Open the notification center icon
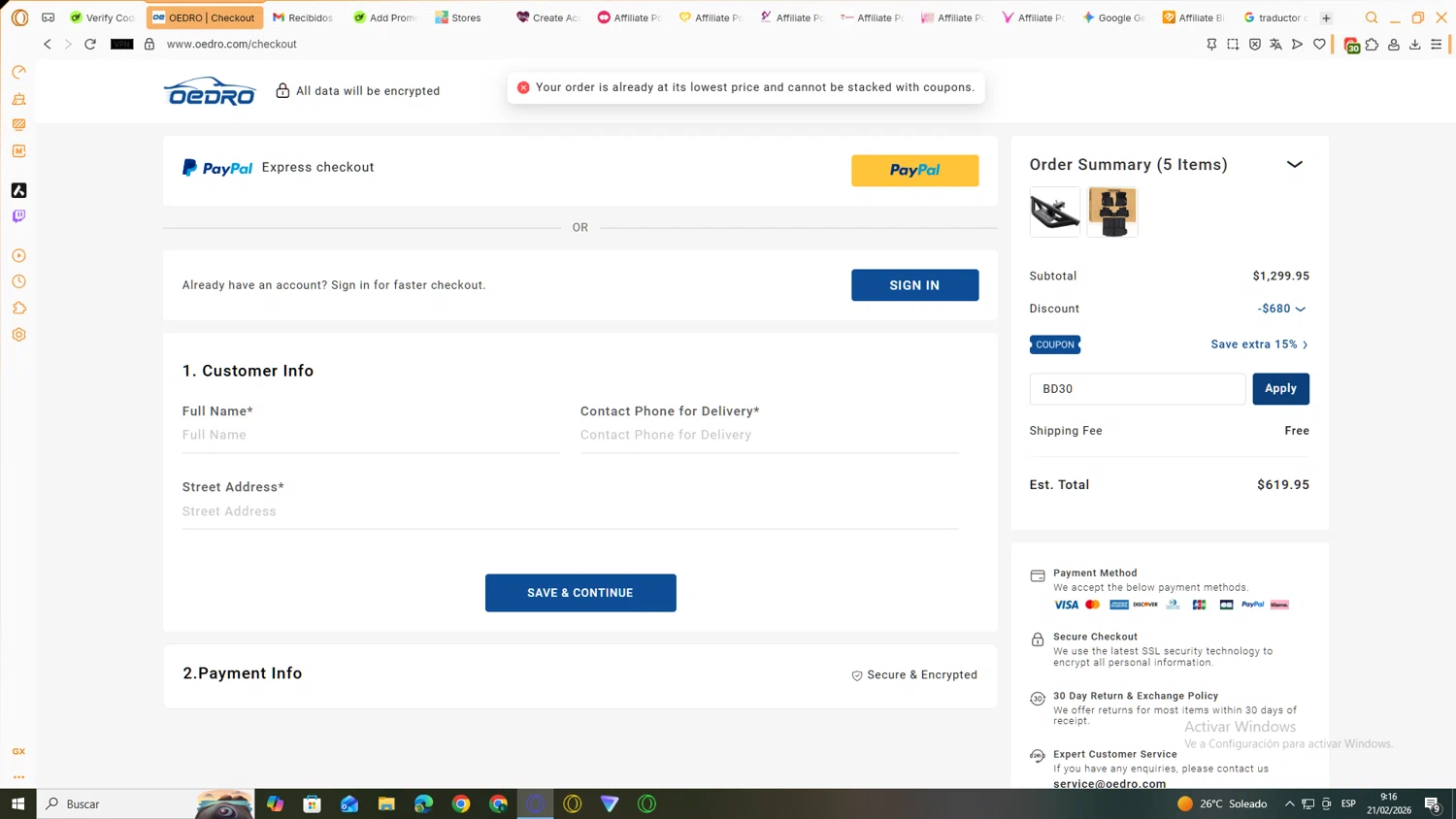This screenshot has height=819, width=1456. 1433,803
